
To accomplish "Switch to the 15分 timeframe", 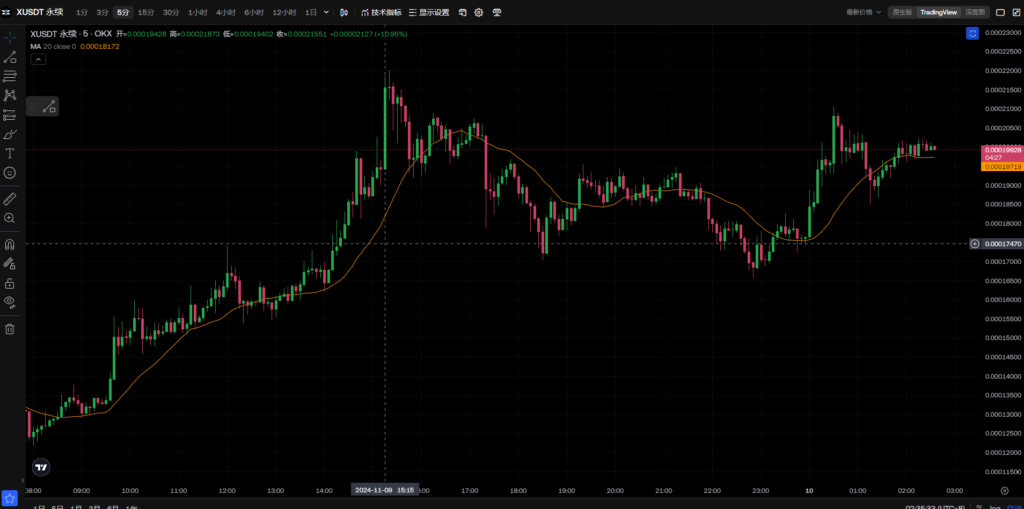I will (146, 12).
